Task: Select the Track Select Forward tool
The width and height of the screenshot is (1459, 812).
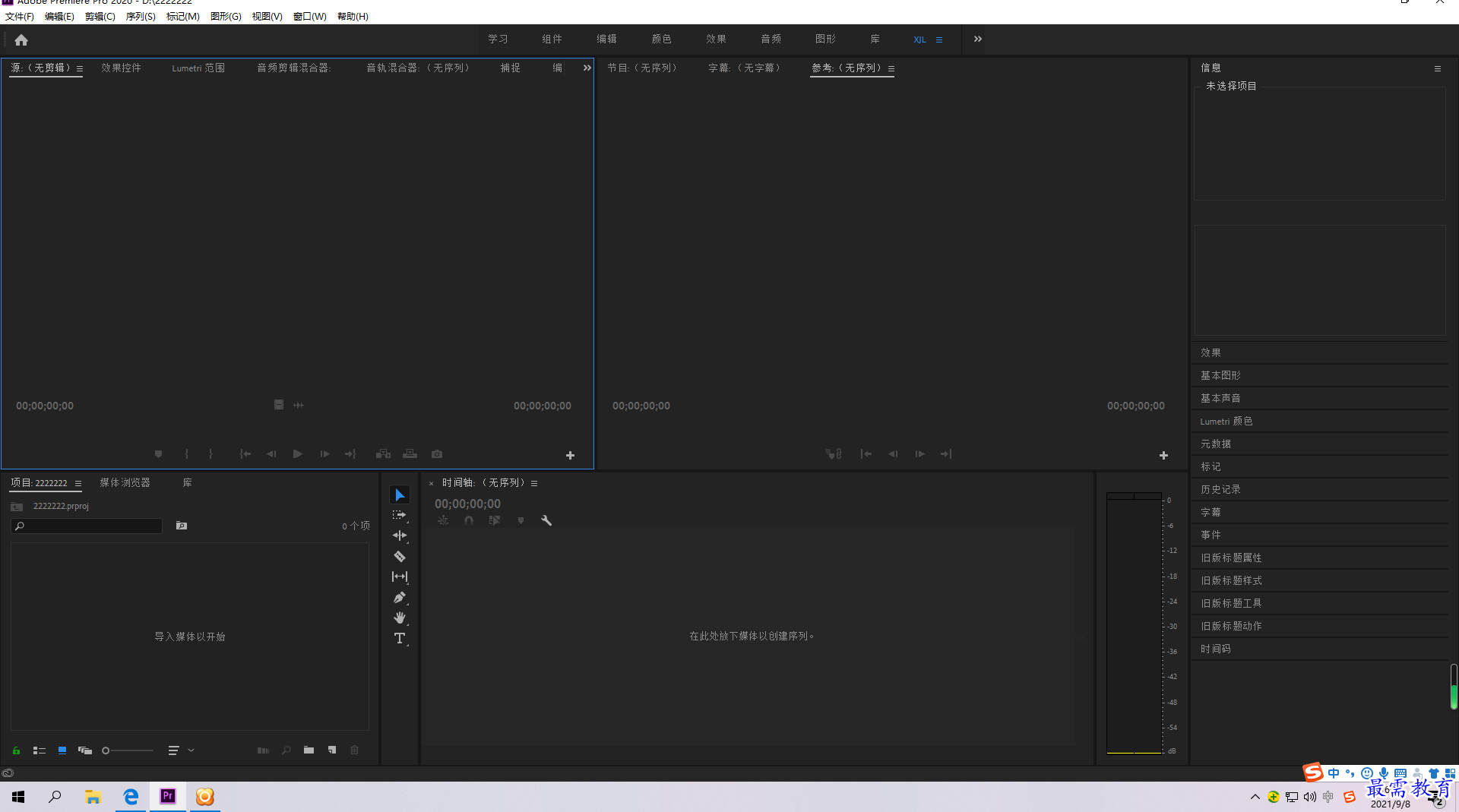Action: 400,515
